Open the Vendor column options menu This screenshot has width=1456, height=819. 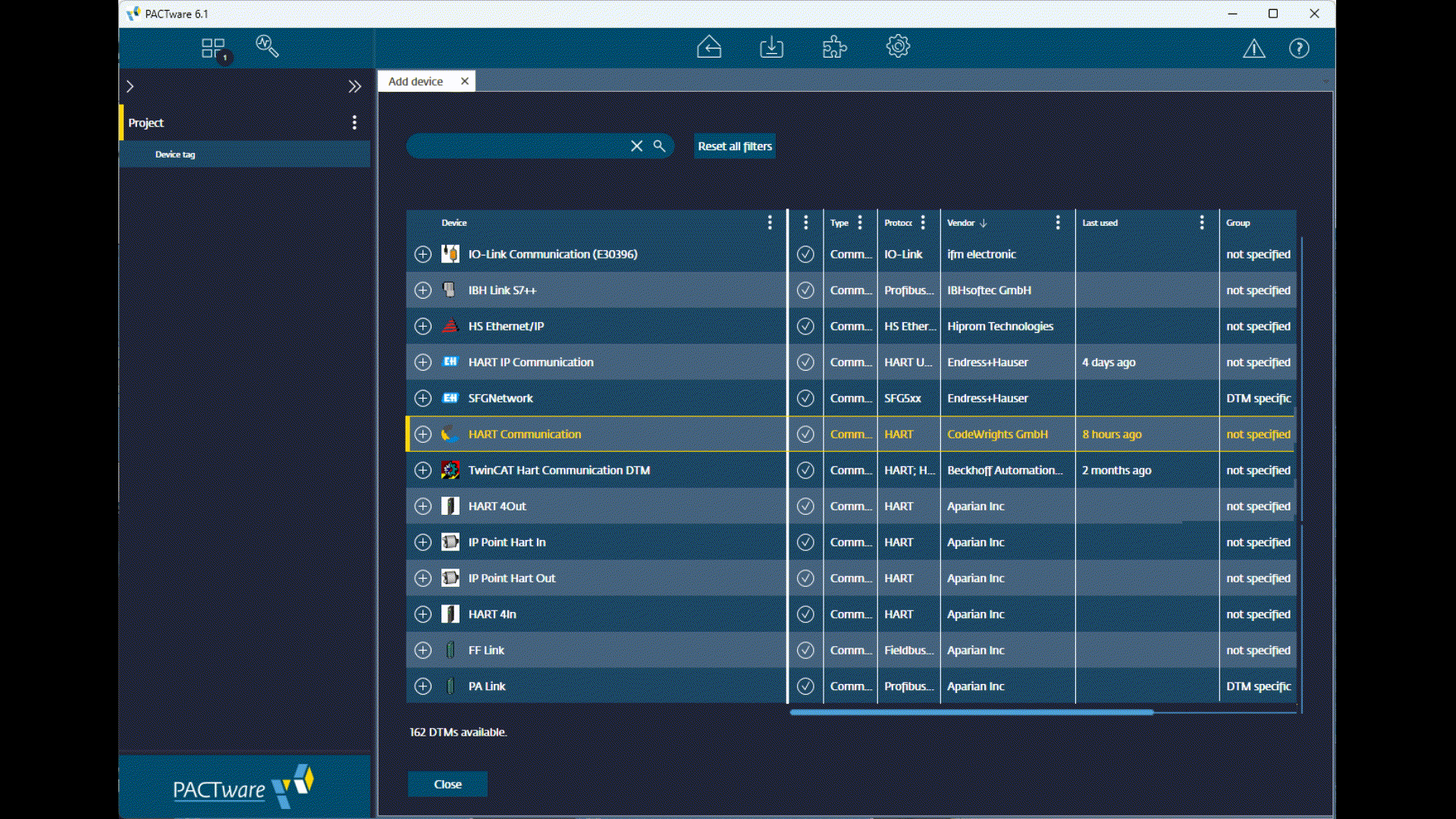[1058, 222]
